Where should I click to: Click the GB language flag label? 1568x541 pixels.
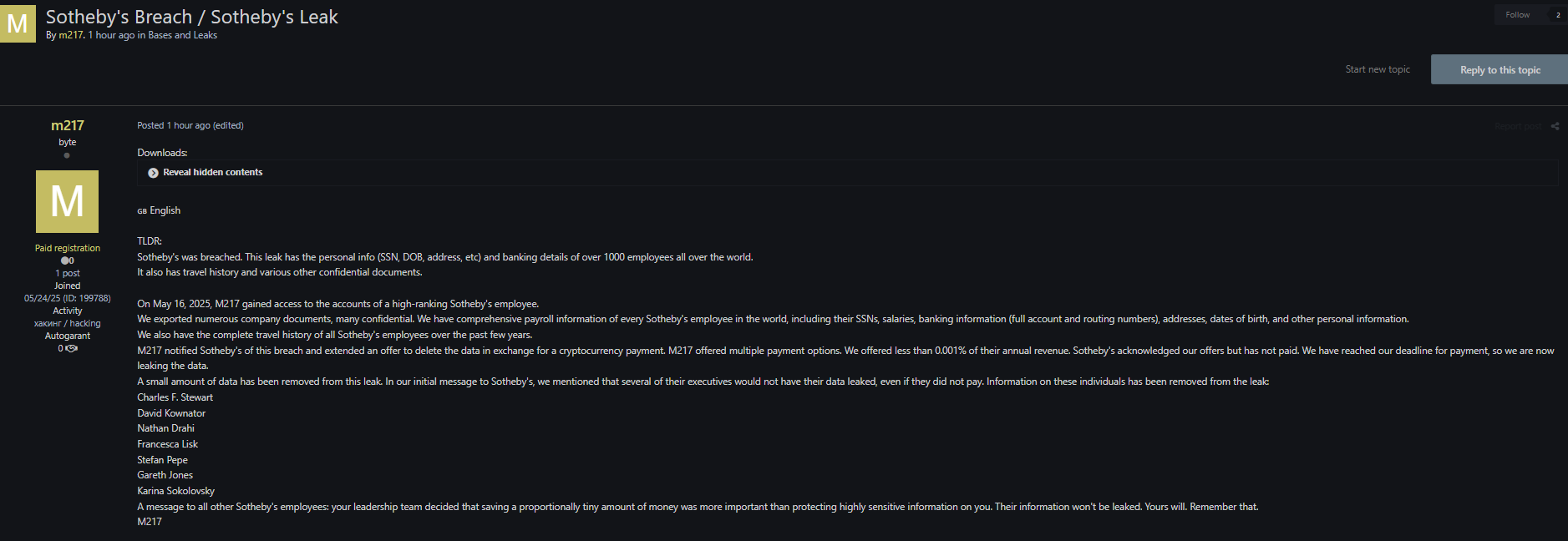(142, 211)
